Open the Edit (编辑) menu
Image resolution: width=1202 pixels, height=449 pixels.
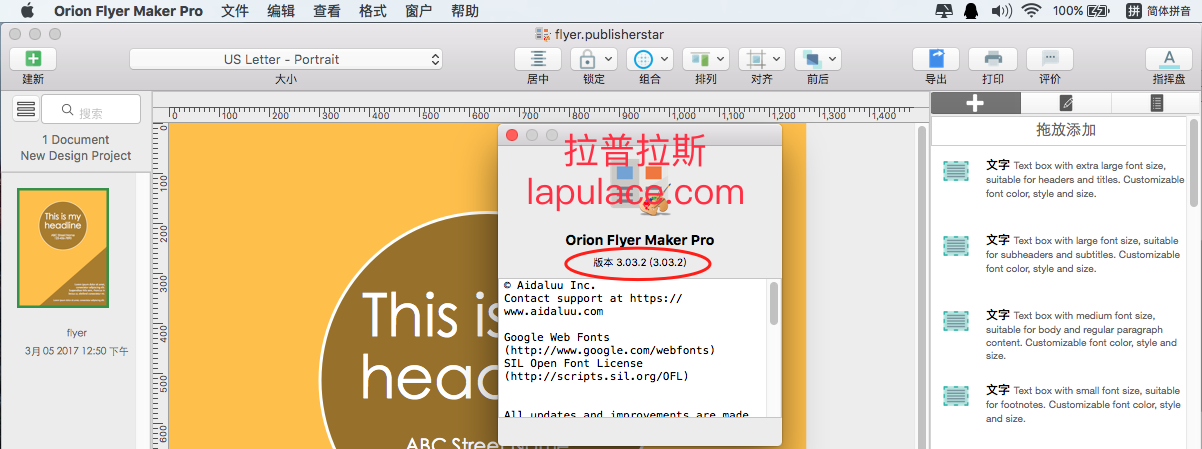281,11
